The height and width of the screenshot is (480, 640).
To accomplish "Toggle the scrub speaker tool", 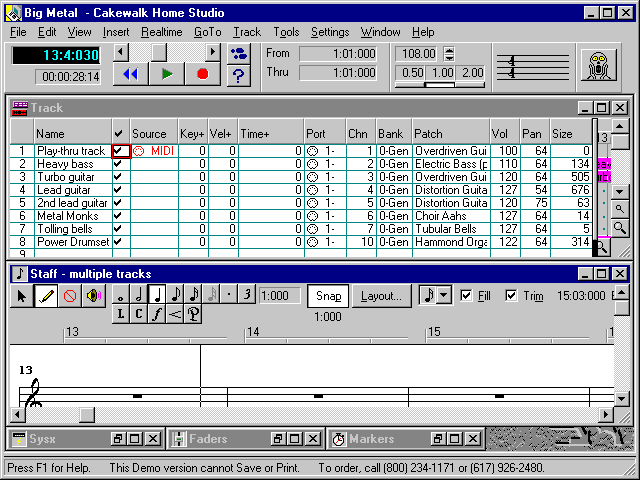I will (93, 296).
